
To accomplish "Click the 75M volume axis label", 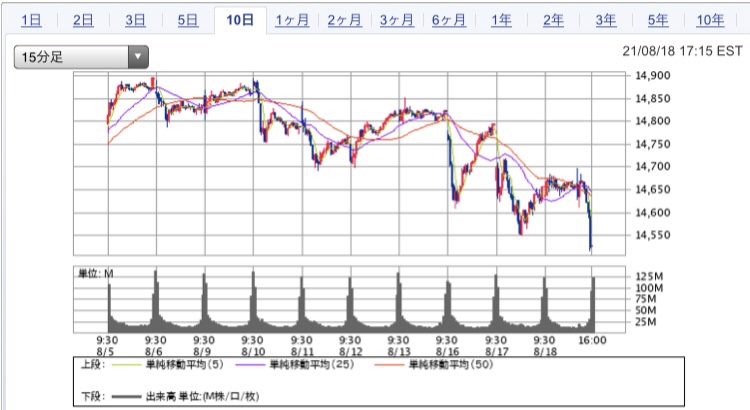I will point(646,299).
